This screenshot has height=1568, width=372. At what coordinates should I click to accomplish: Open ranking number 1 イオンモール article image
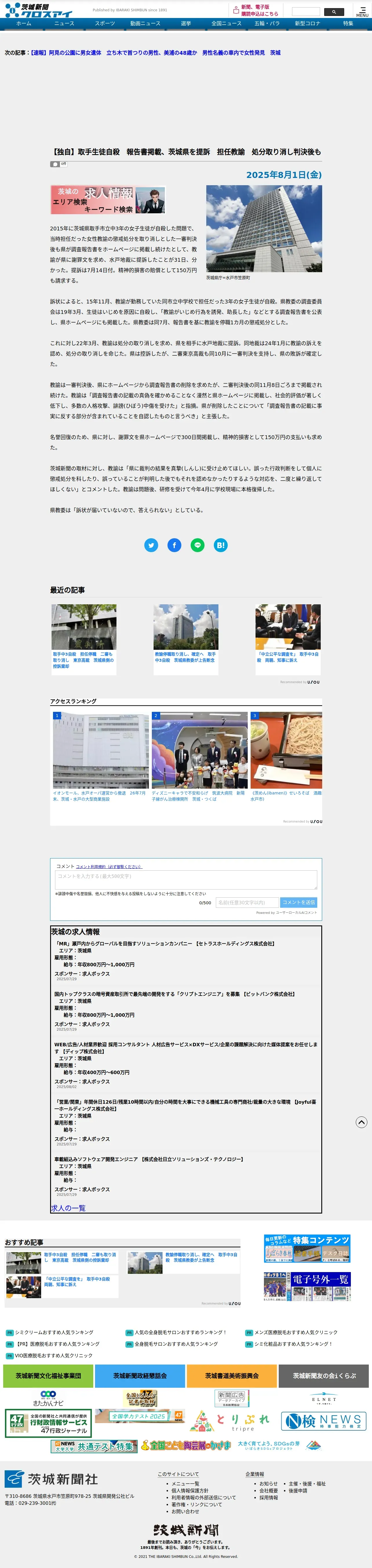[101, 750]
